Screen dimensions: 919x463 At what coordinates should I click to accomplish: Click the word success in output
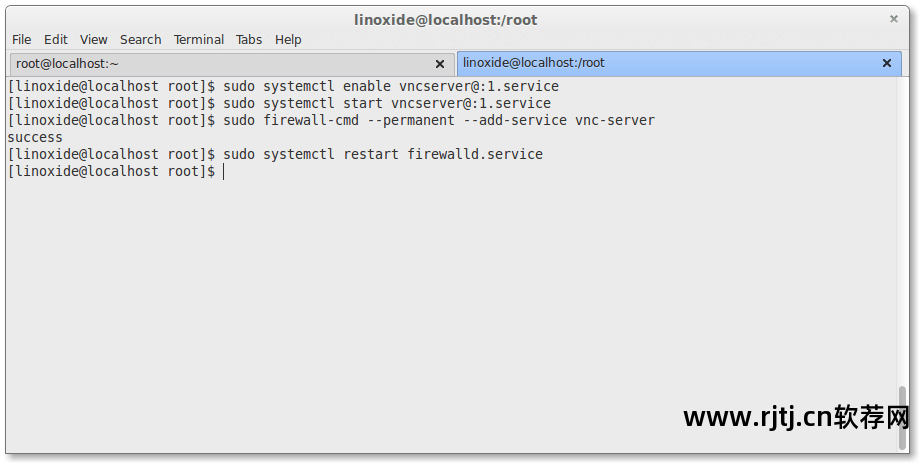pos(35,138)
